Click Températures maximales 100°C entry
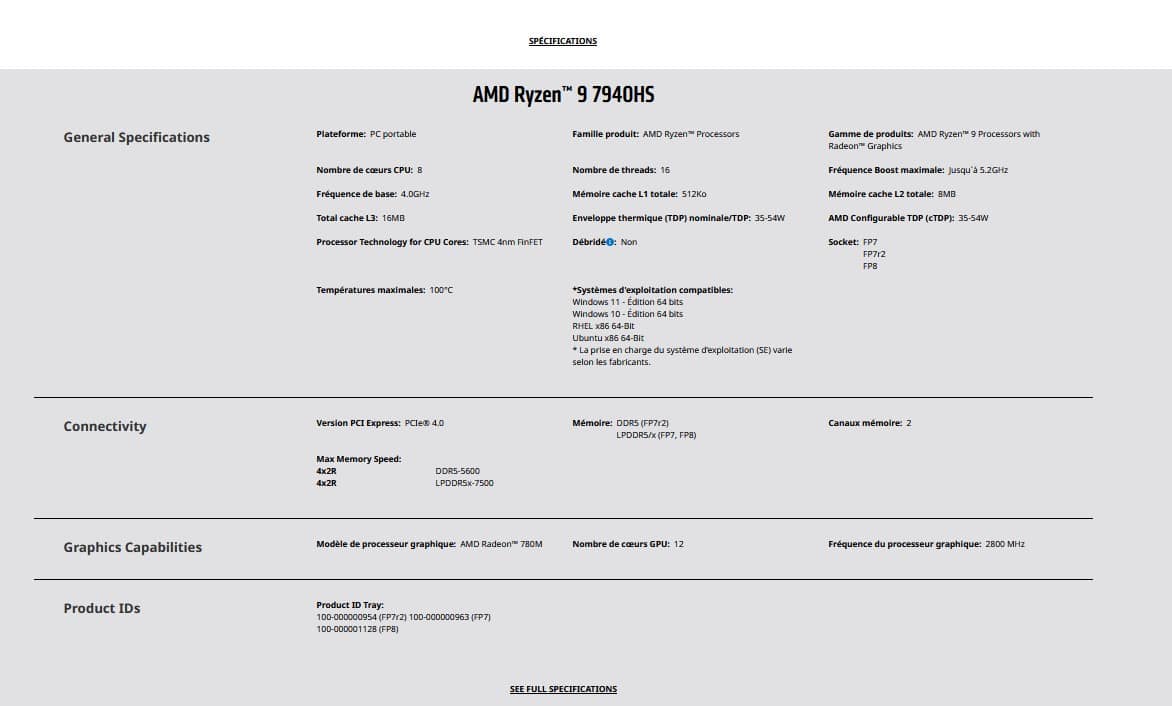1172x706 pixels. pos(384,290)
